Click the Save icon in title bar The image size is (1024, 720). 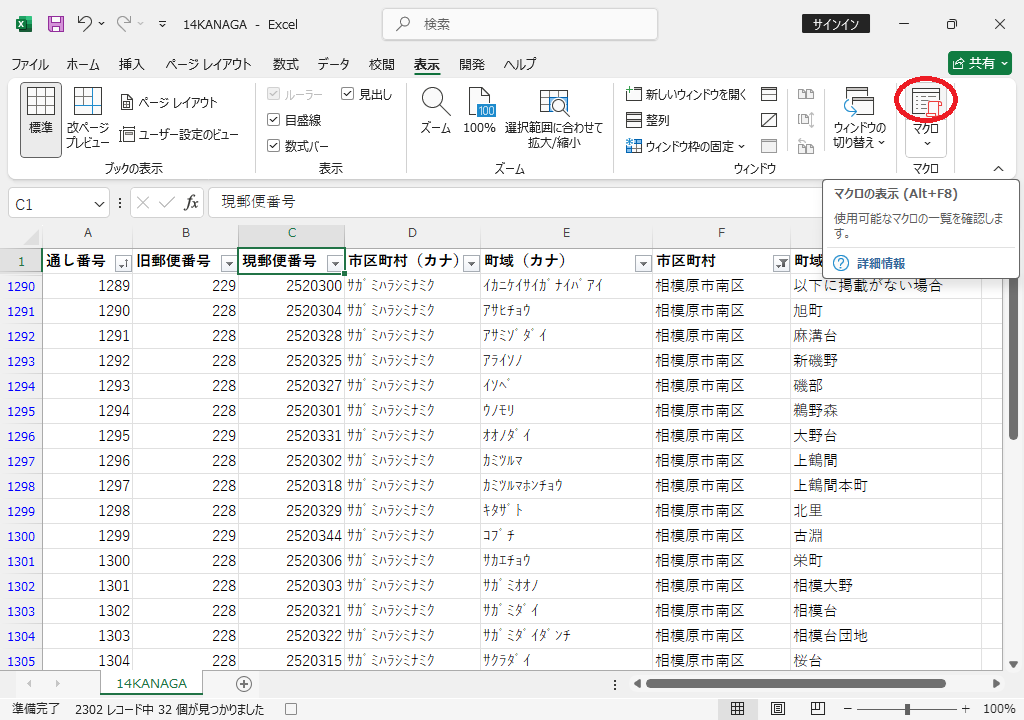pos(56,24)
